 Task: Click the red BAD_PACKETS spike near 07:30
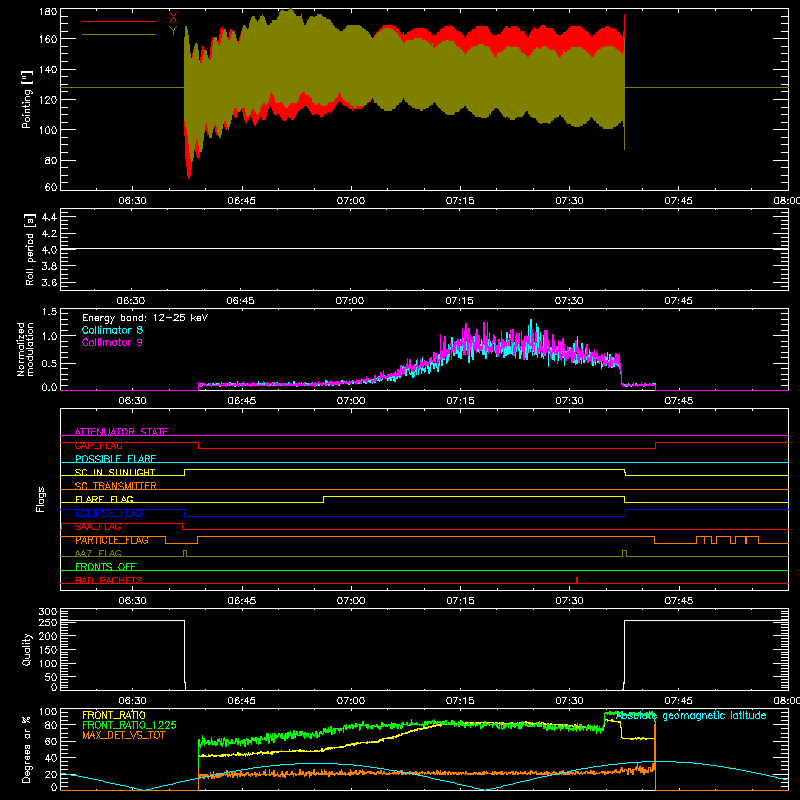pos(577,580)
